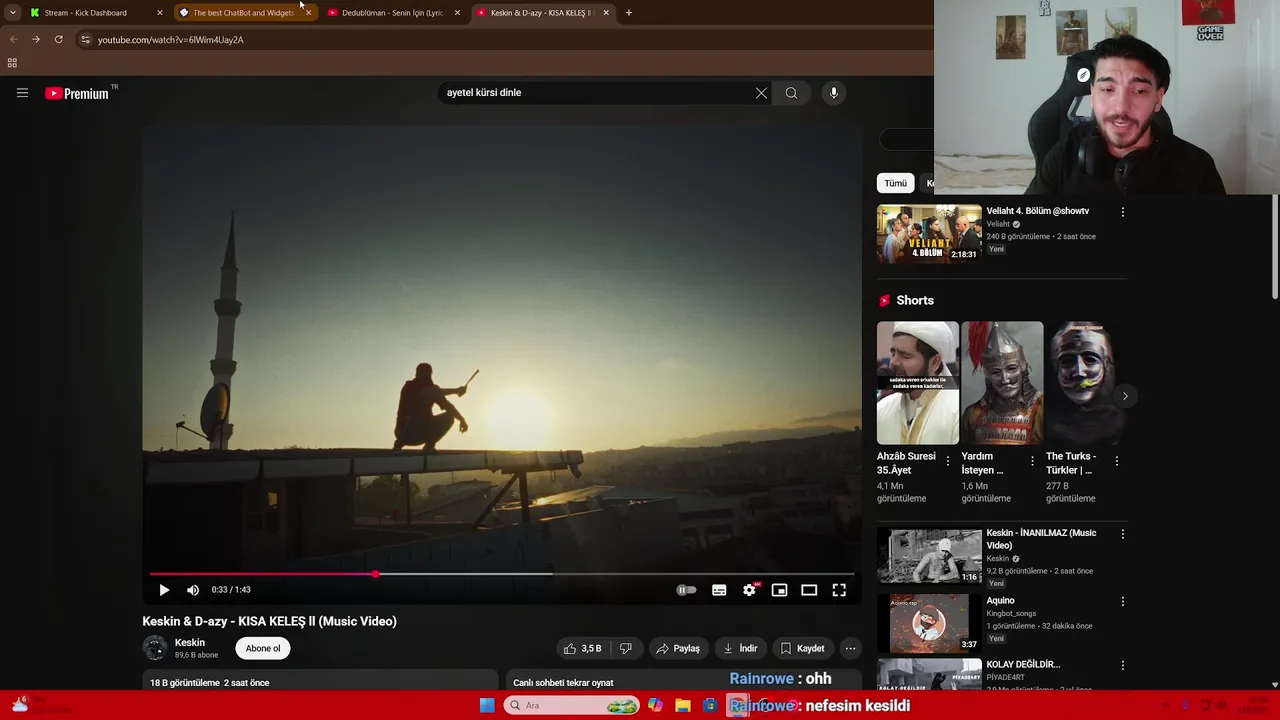Open Keskin - İNANILMAZ video title
This screenshot has width=1280, height=720.
(x=1041, y=539)
